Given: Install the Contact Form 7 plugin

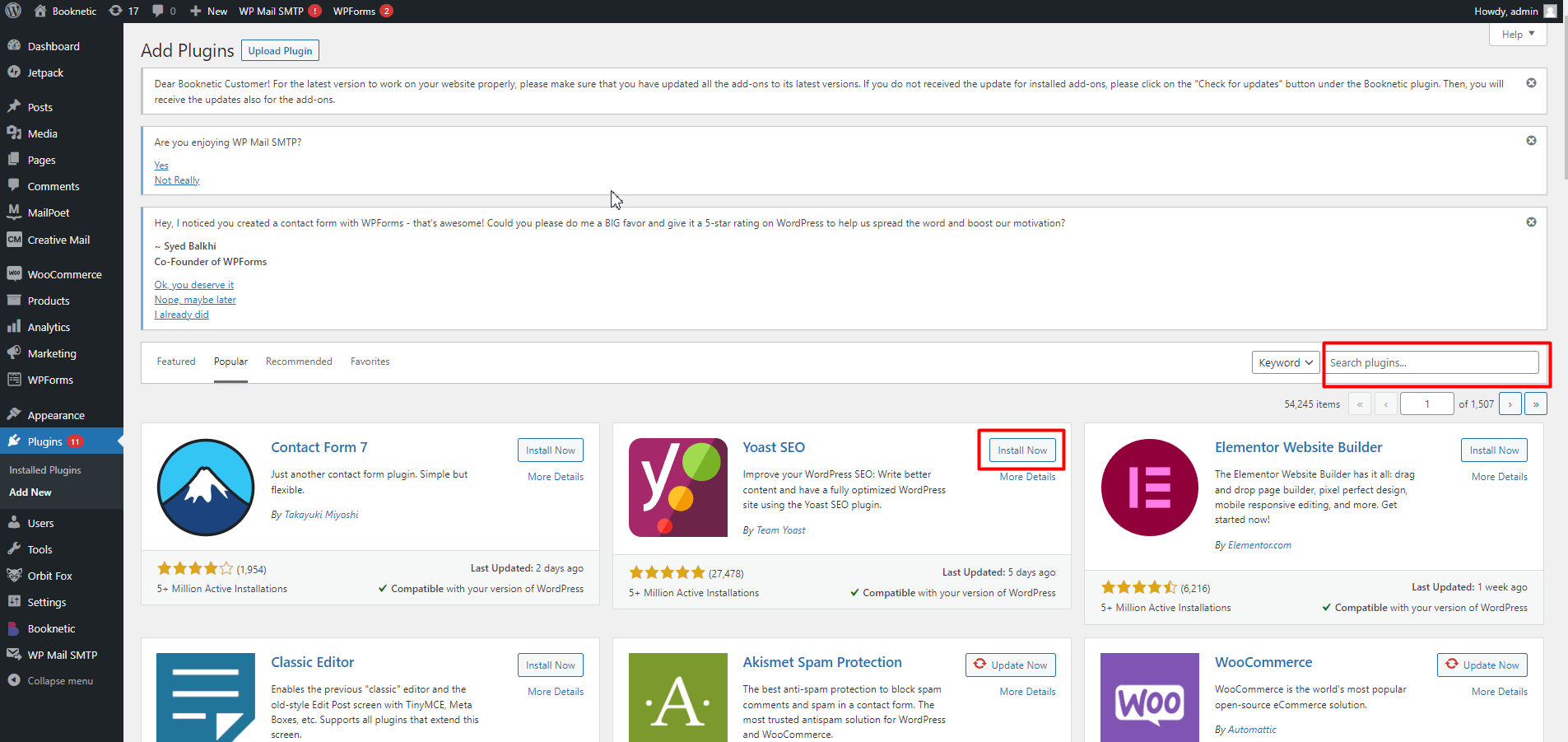Looking at the screenshot, I should 551,450.
